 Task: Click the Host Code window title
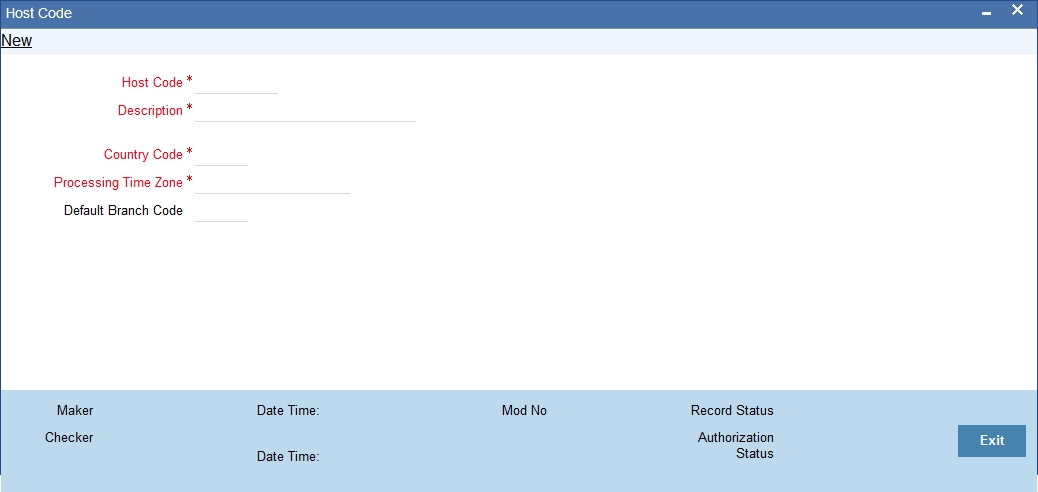pos(39,13)
